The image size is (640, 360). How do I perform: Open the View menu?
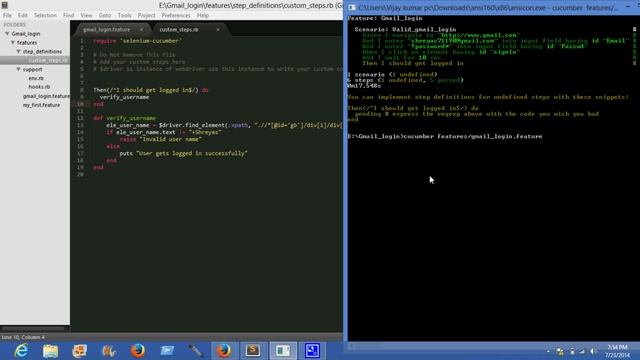tap(86, 16)
